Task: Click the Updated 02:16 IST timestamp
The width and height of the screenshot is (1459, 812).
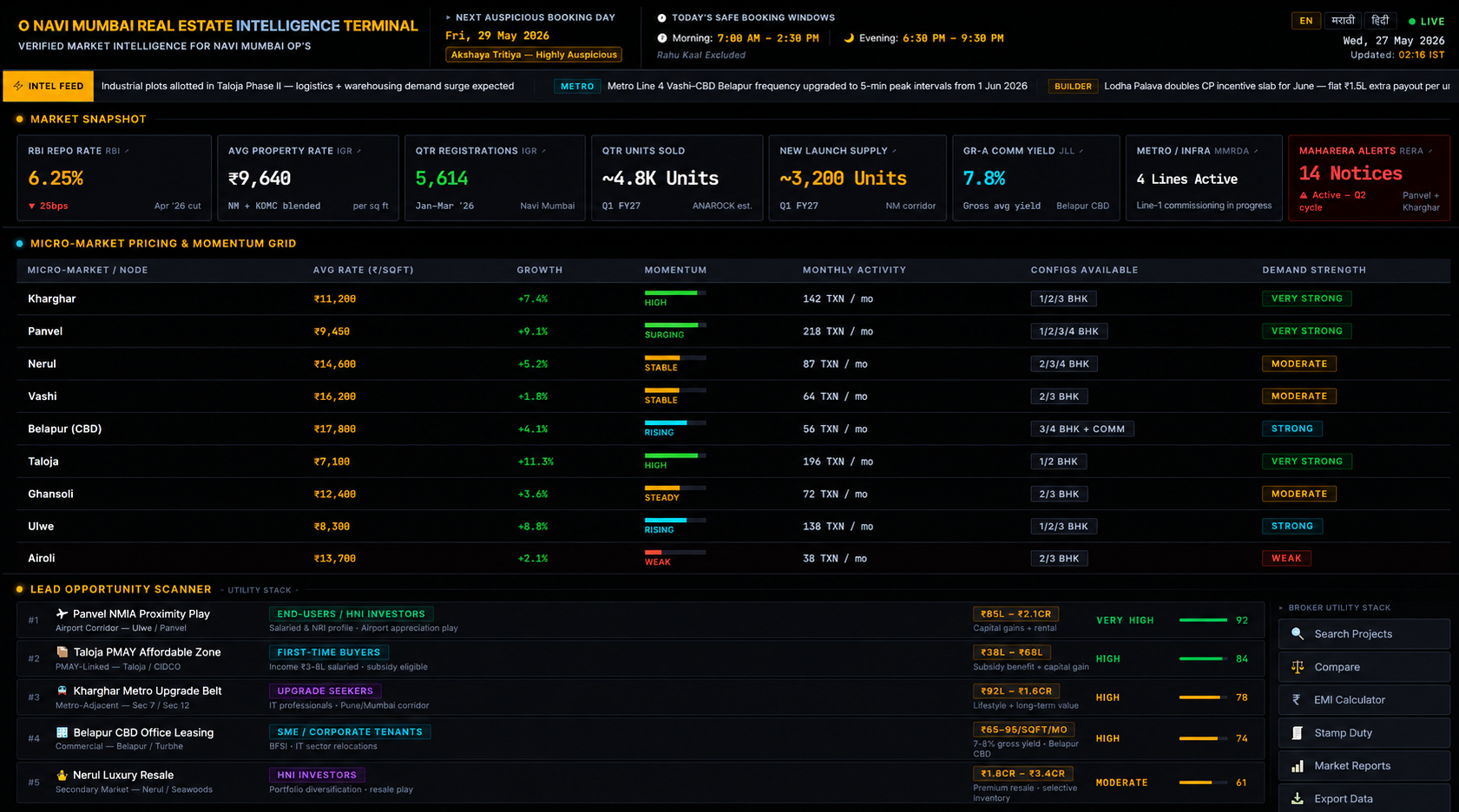Action: pos(1397,55)
